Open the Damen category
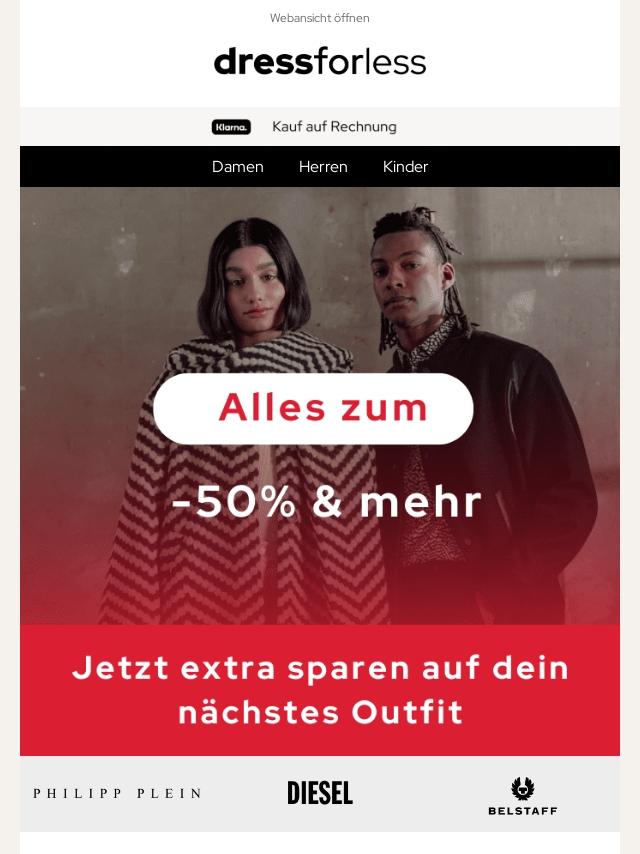640x854 pixels. tap(237, 167)
